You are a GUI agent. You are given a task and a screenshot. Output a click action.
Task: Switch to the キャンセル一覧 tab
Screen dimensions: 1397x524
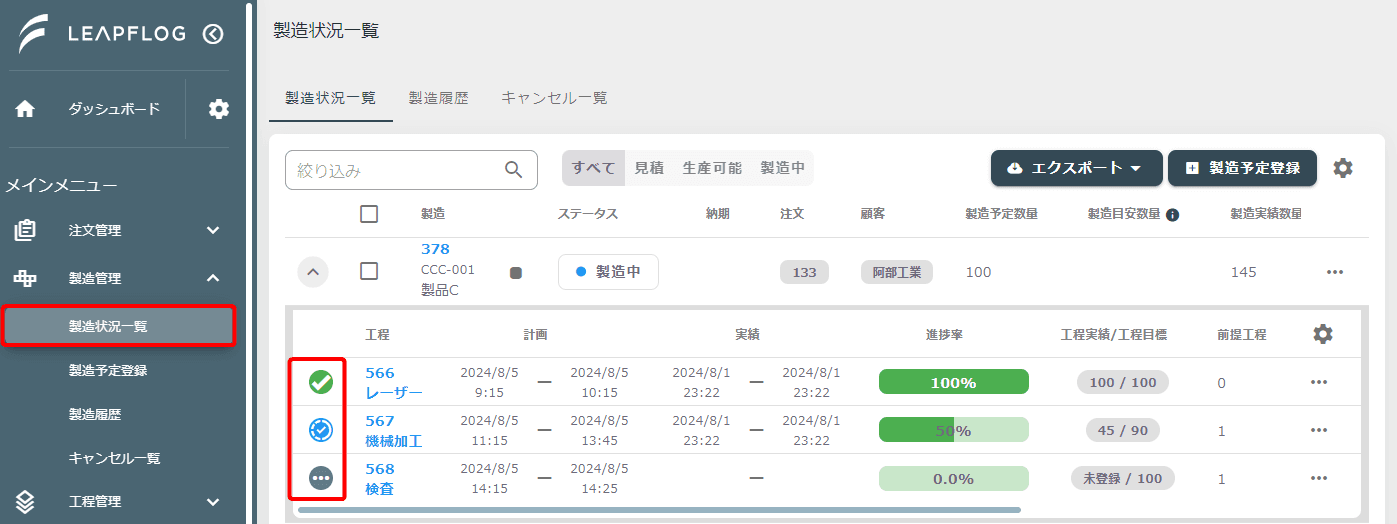coord(554,98)
